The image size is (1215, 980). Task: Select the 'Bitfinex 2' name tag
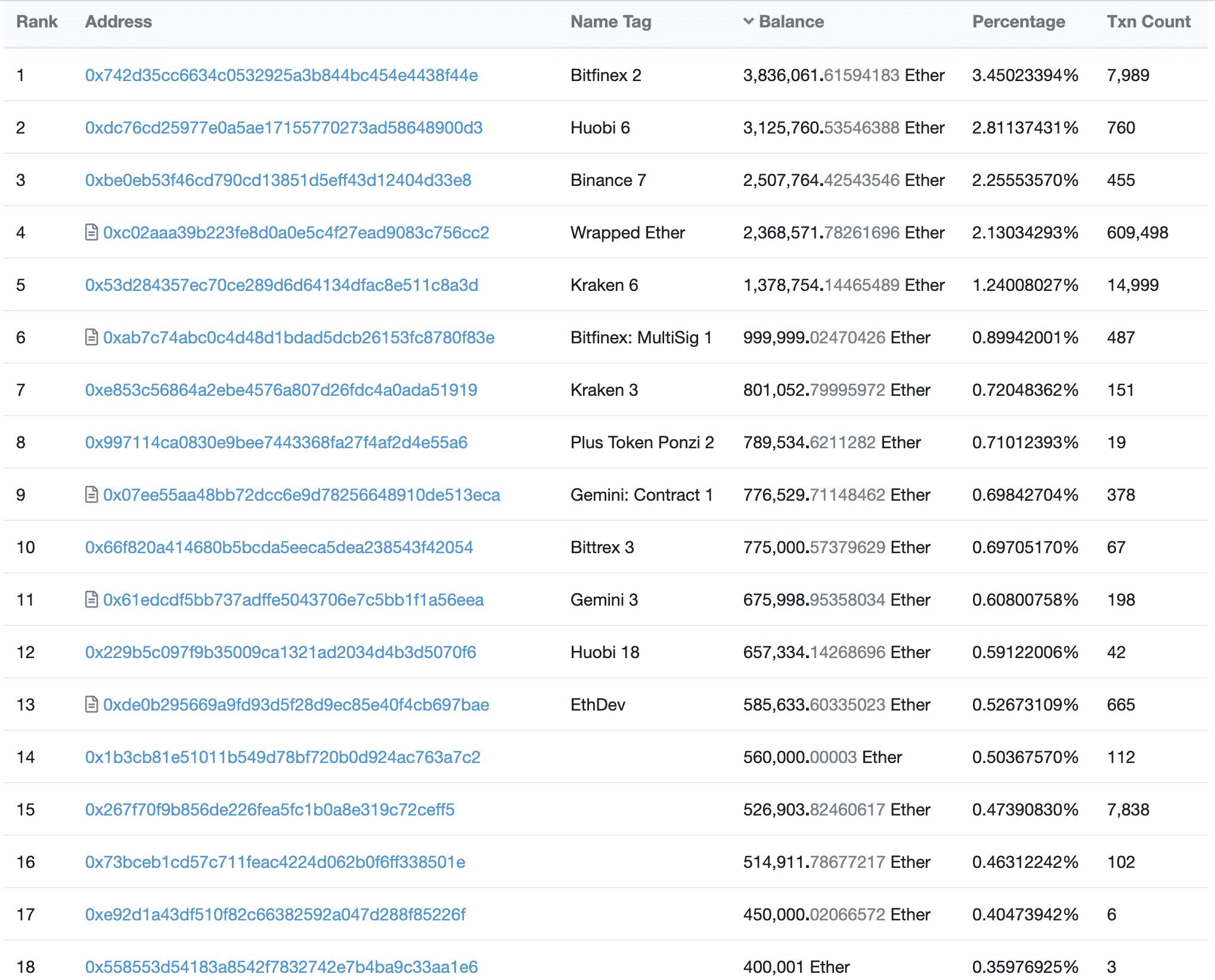click(x=606, y=75)
